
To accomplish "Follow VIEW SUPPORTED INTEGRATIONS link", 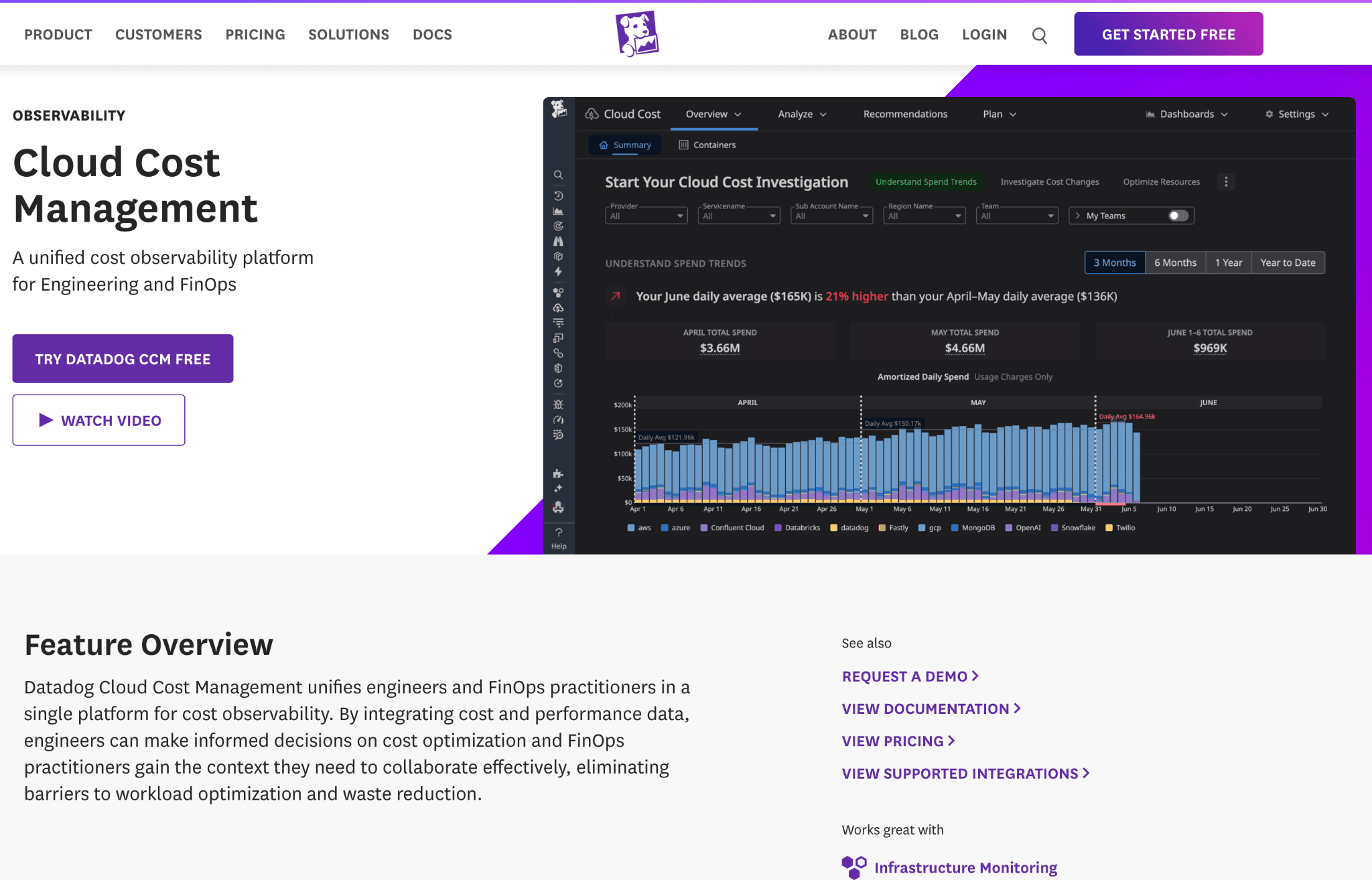I will pyautogui.click(x=966, y=774).
